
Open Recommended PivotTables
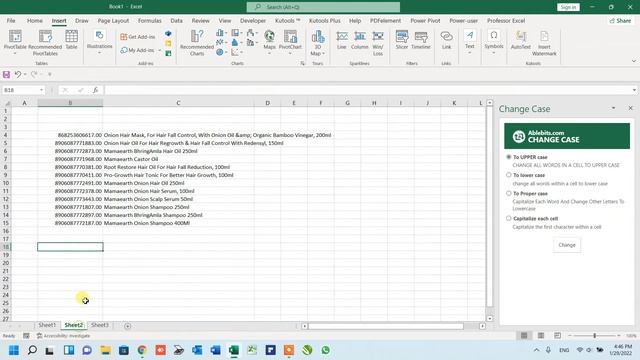tap(45, 42)
